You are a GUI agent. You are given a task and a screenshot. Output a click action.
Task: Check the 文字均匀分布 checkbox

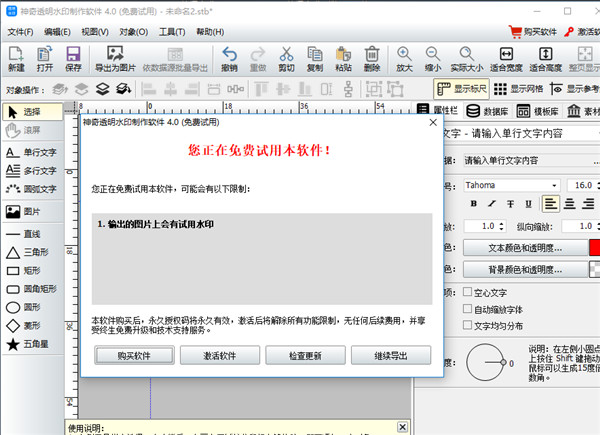tap(467, 325)
